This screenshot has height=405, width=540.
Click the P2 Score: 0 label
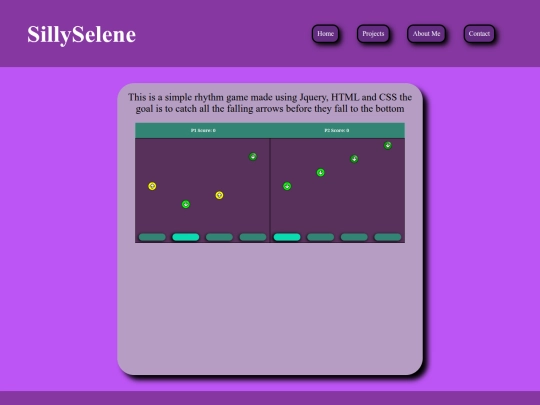point(337,131)
